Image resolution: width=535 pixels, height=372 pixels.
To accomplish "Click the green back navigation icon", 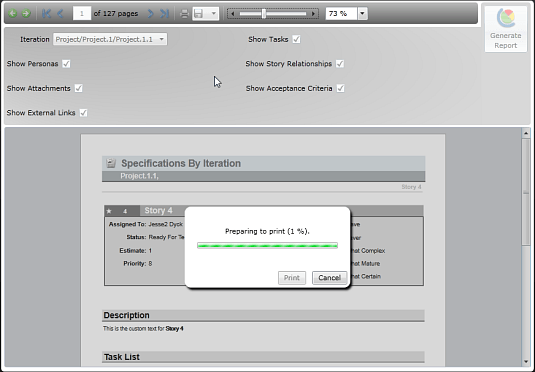I will 13,14.
